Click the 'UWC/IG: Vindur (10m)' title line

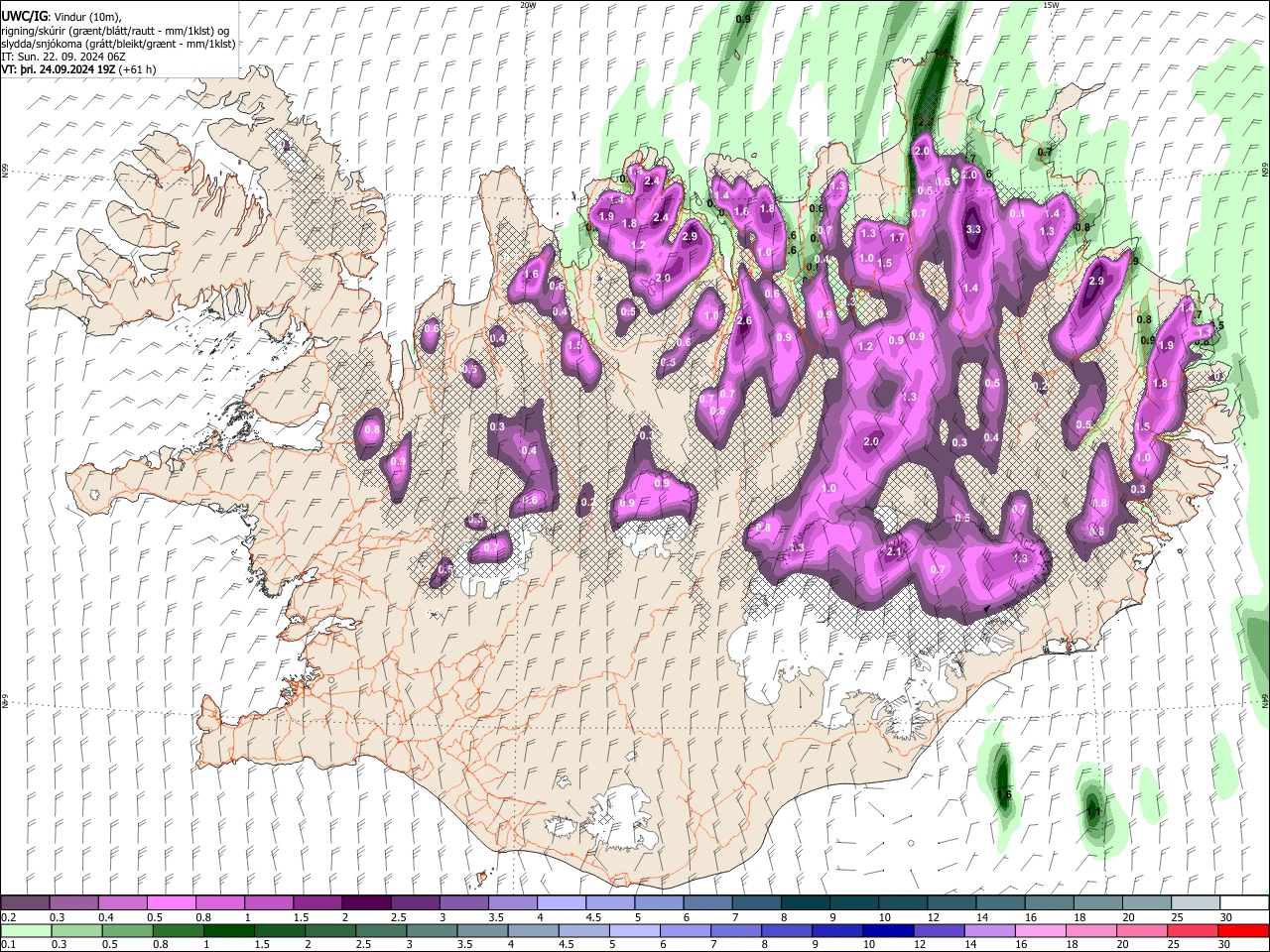pos(62,17)
